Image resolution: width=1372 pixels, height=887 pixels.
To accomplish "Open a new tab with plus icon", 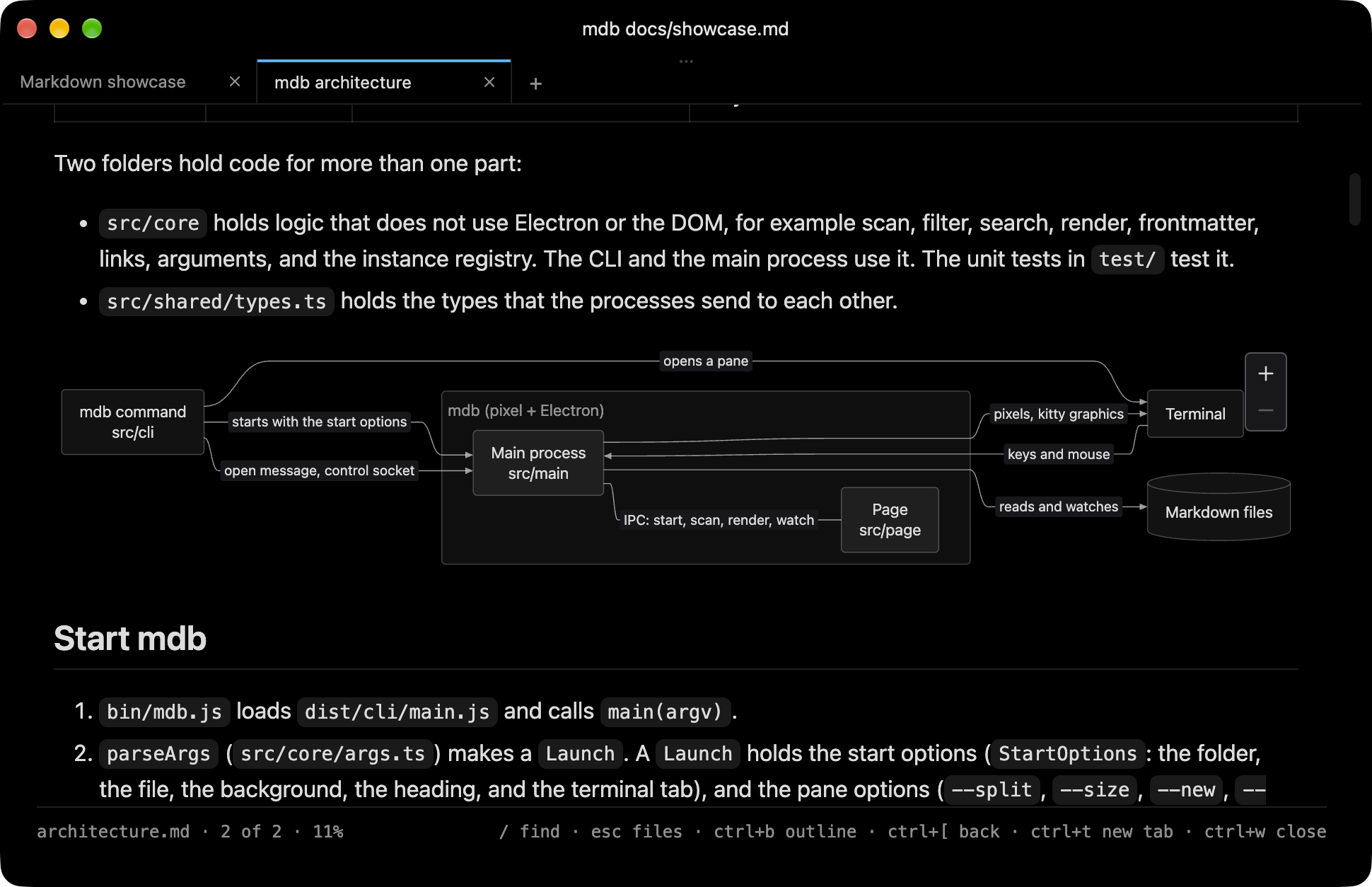I will [x=535, y=83].
